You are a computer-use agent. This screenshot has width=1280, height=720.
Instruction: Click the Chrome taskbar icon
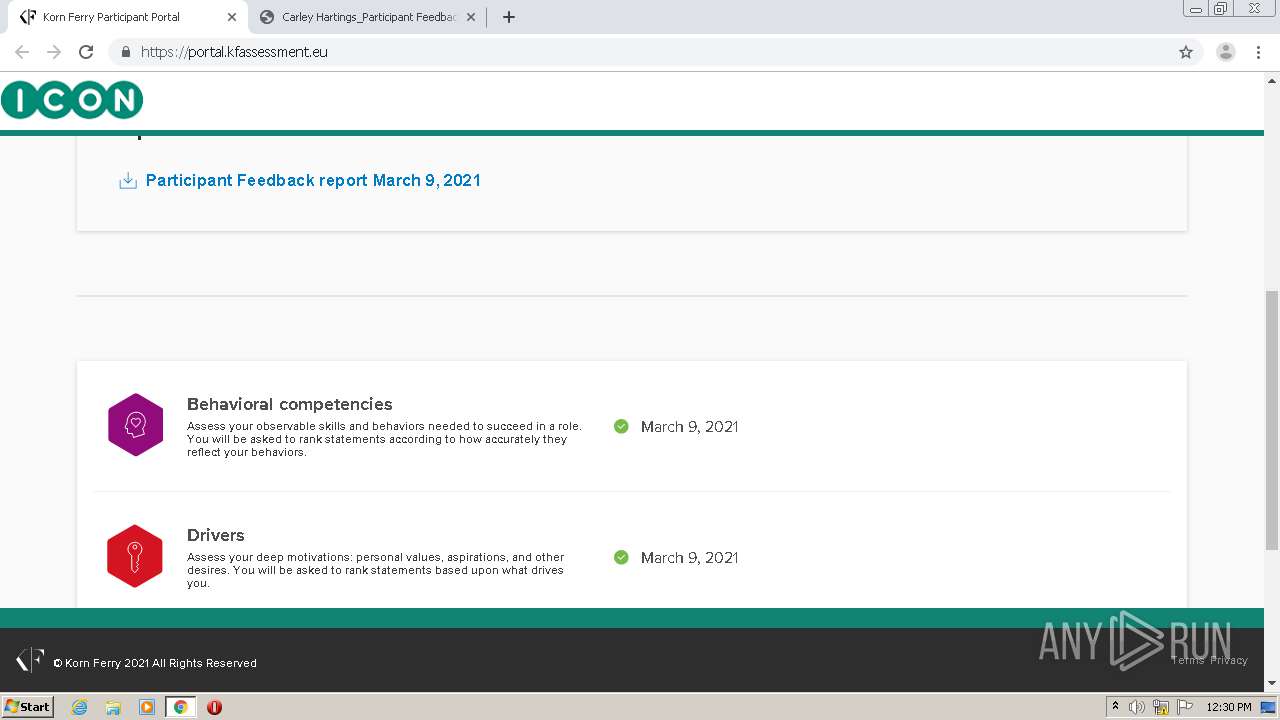(180, 707)
